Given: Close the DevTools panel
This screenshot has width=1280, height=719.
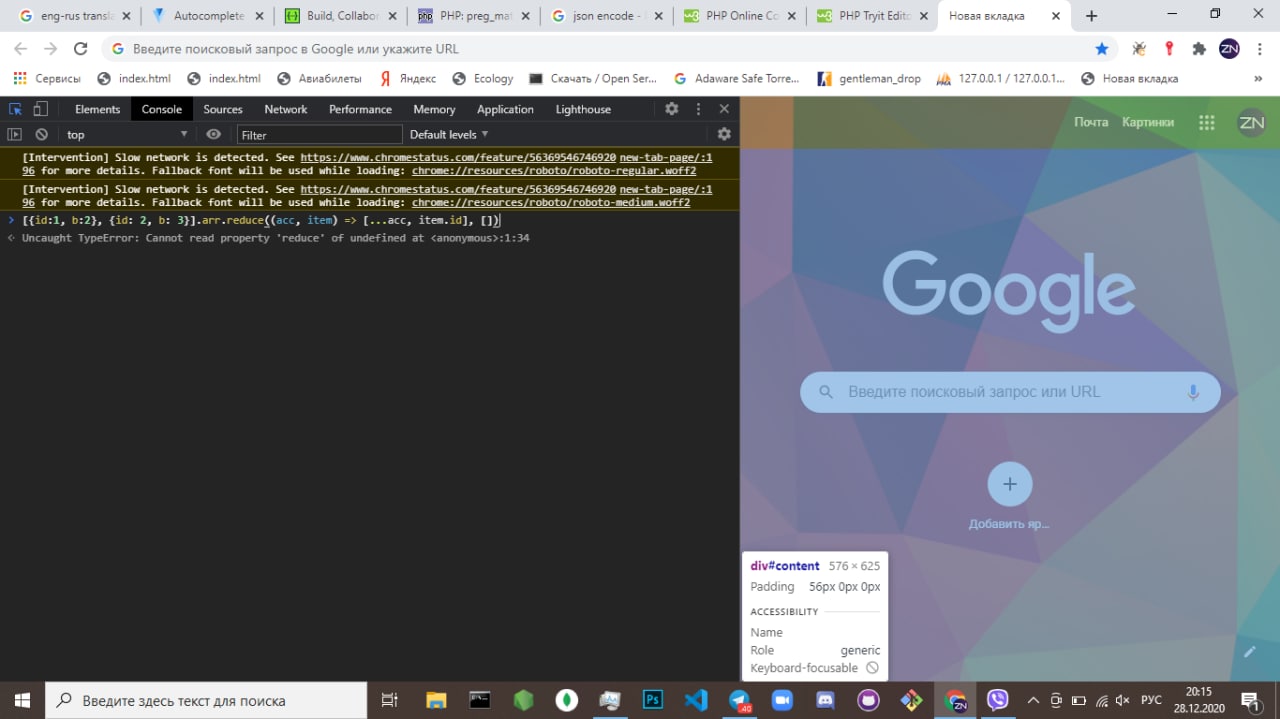Looking at the screenshot, I should 724,109.
